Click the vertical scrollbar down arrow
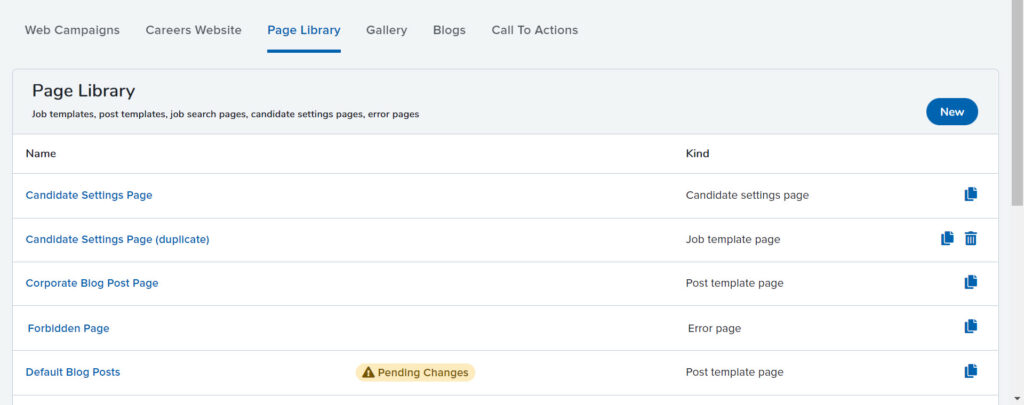Image resolution: width=1024 pixels, height=405 pixels. coord(1017,398)
